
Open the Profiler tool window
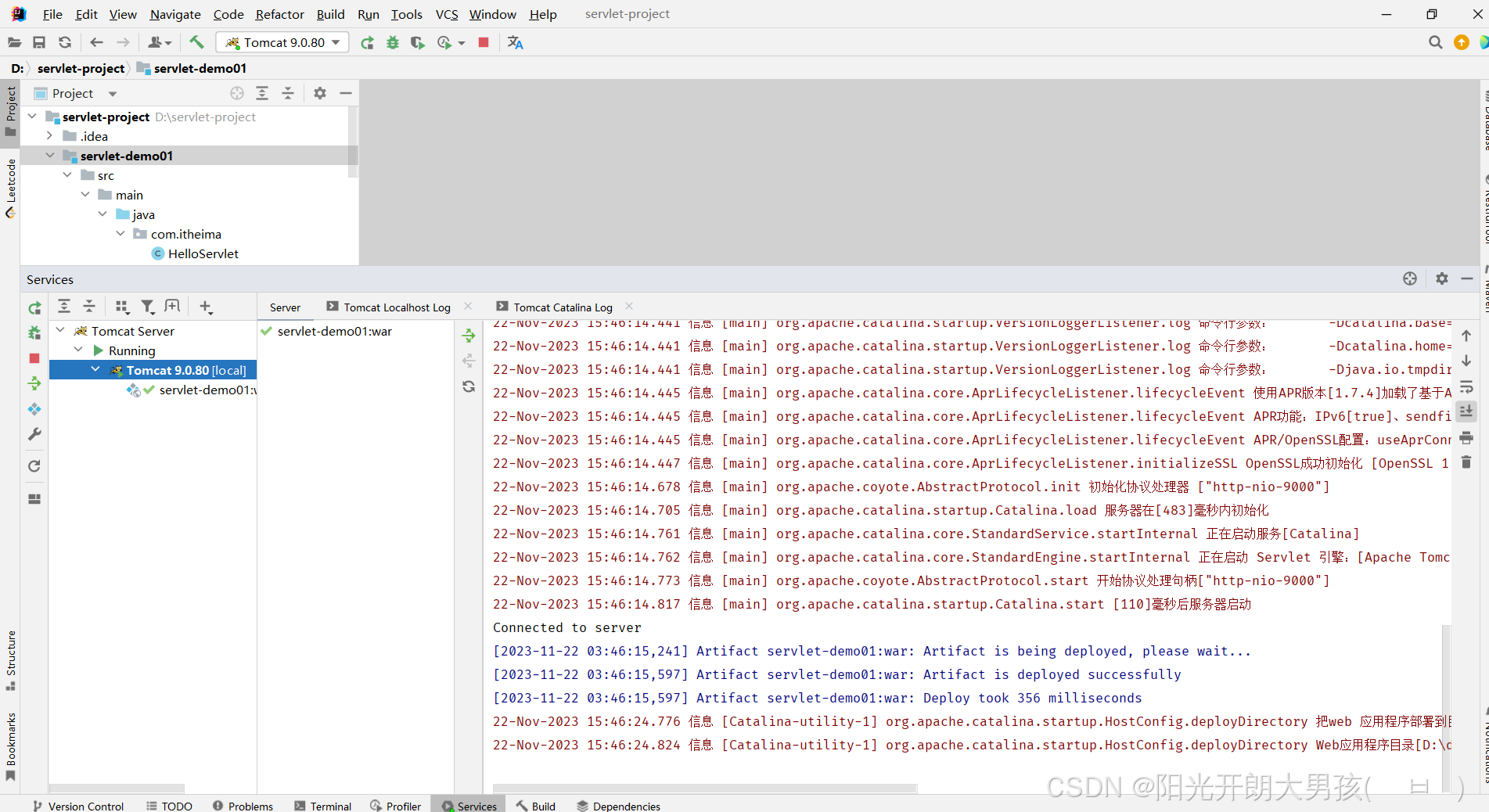[x=396, y=806]
